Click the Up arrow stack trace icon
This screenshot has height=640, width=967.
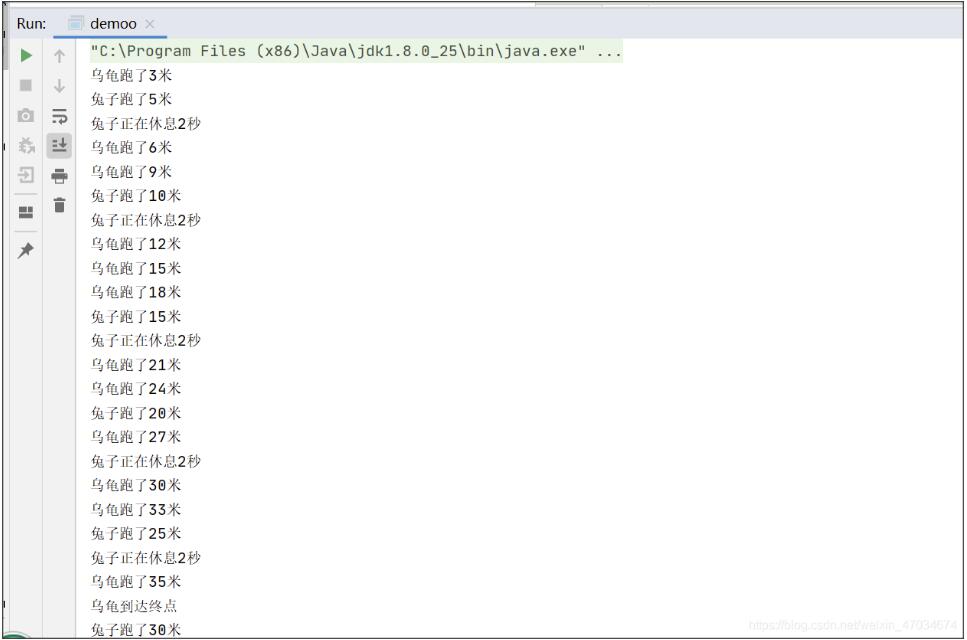pos(59,56)
